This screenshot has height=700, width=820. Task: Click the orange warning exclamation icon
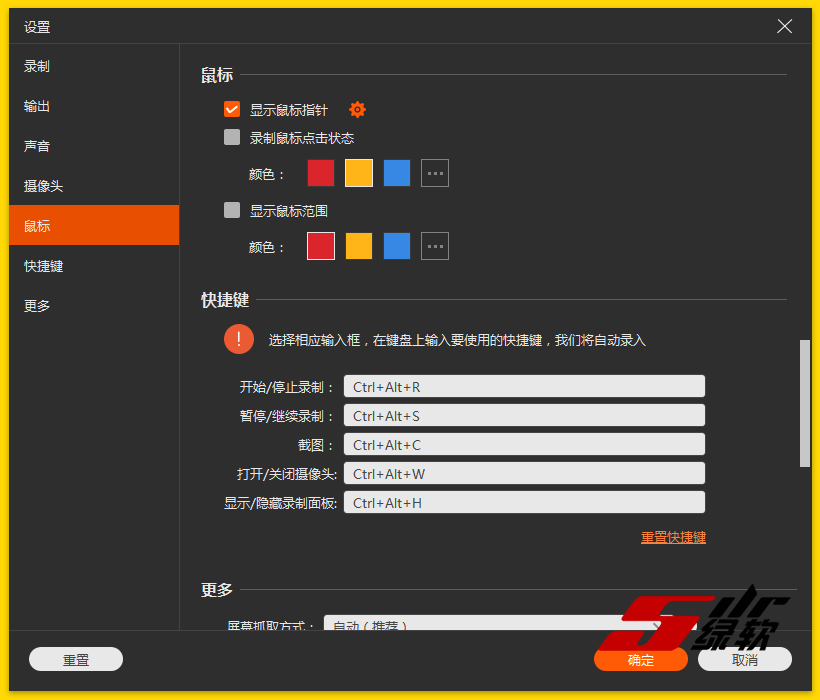[239, 339]
